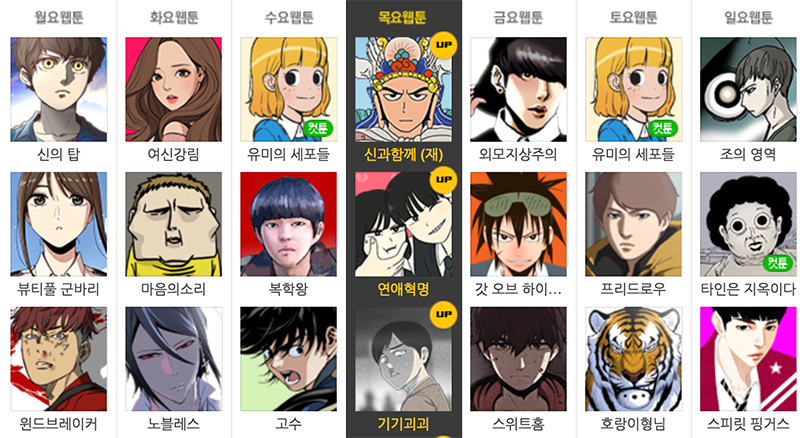Open the 여신강림 title link

173,154
